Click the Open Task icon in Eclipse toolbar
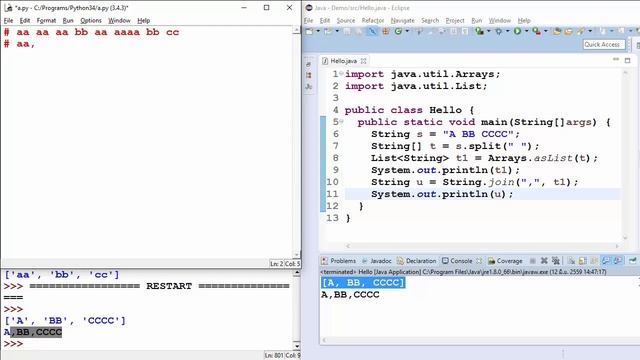The width and height of the screenshot is (640, 360). coord(568,31)
